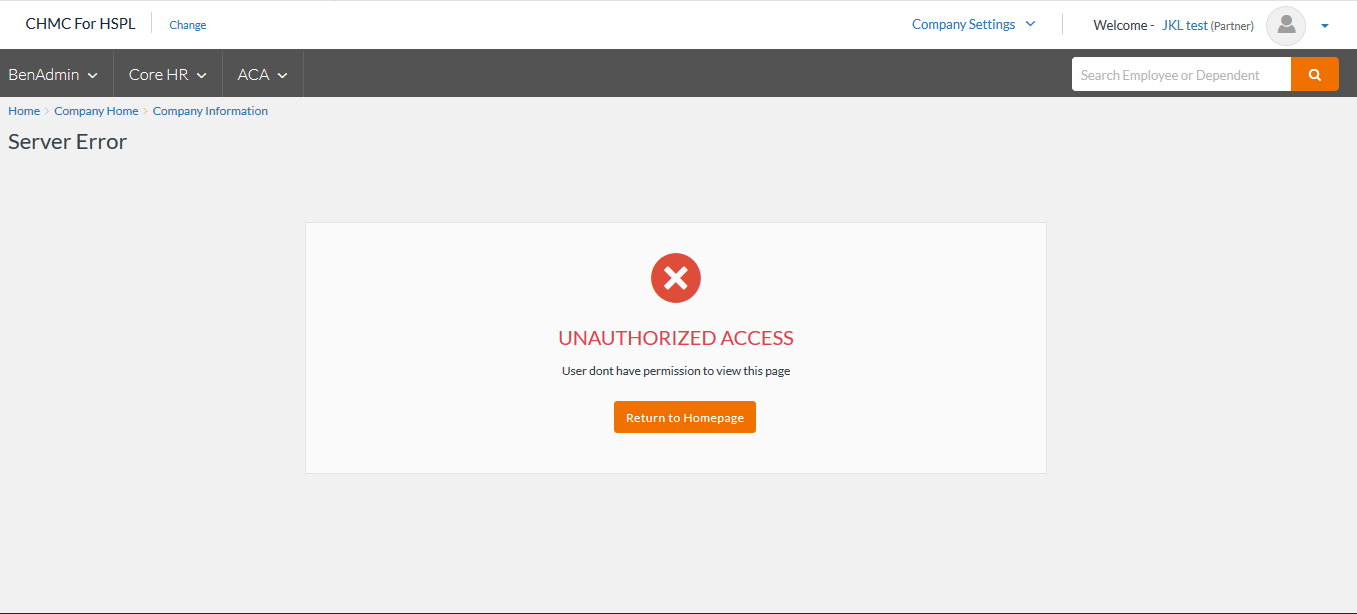Screen dimensions: 1357x614
Task: Select the BenAdmin menu label
Action: coord(44,75)
